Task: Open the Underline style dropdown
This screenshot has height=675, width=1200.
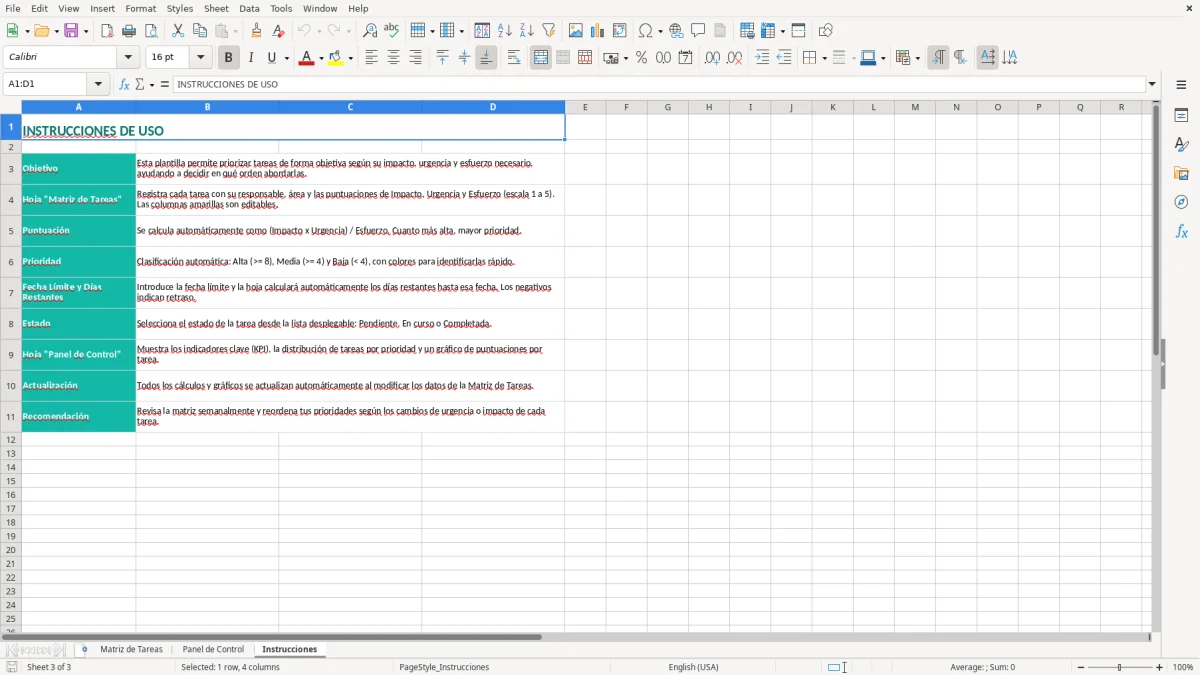Action: click(x=286, y=58)
